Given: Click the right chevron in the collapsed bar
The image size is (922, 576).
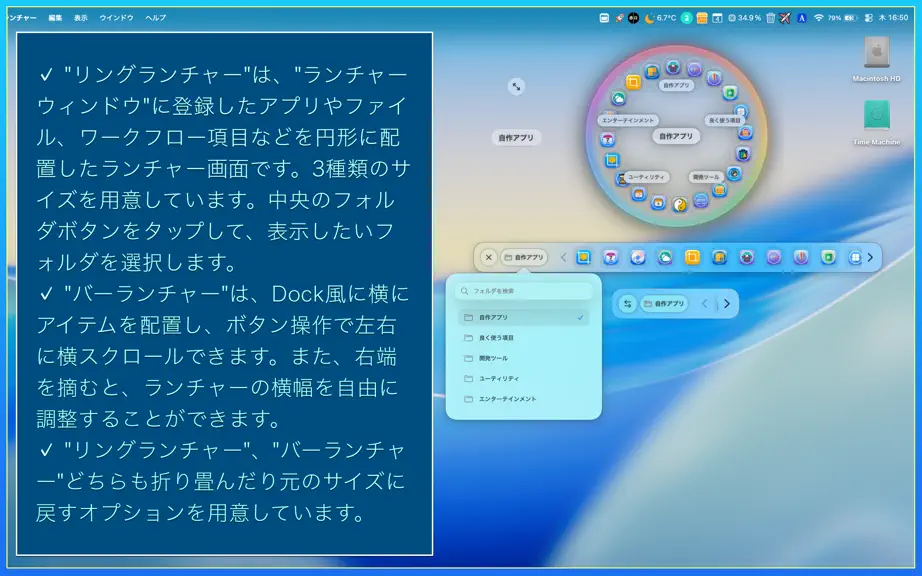Looking at the screenshot, I should (727, 304).
